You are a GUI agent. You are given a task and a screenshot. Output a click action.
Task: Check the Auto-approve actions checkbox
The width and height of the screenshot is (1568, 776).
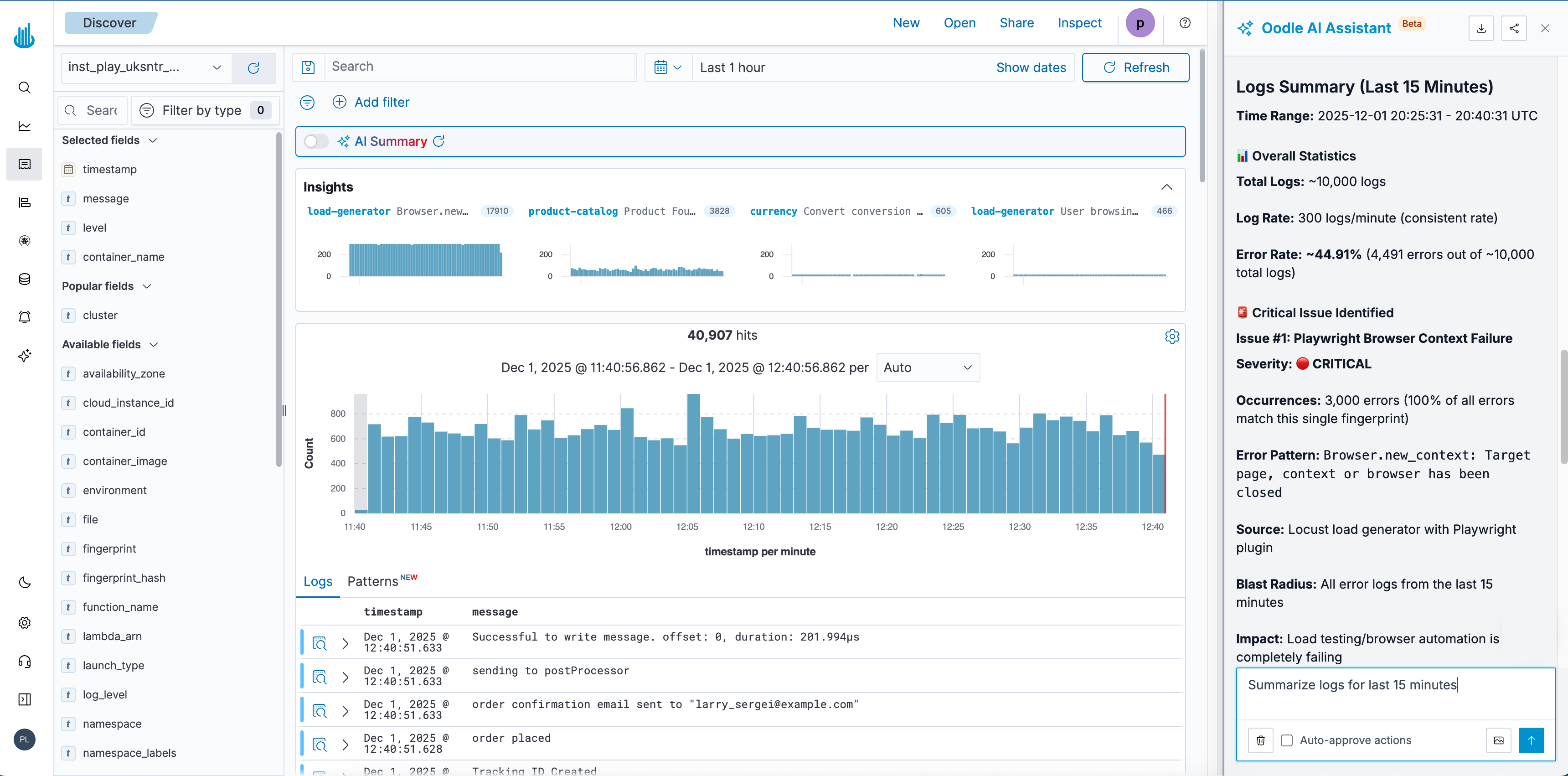(x=1287, y=740)
